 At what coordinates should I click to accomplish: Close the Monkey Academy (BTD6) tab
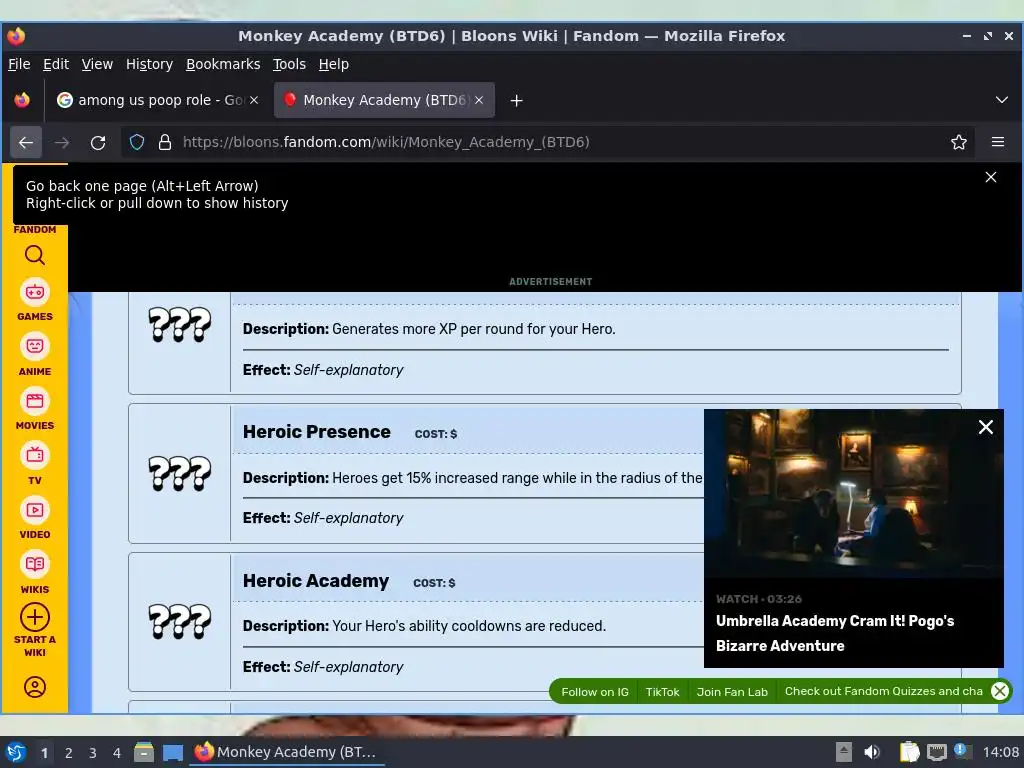point(479,101)
